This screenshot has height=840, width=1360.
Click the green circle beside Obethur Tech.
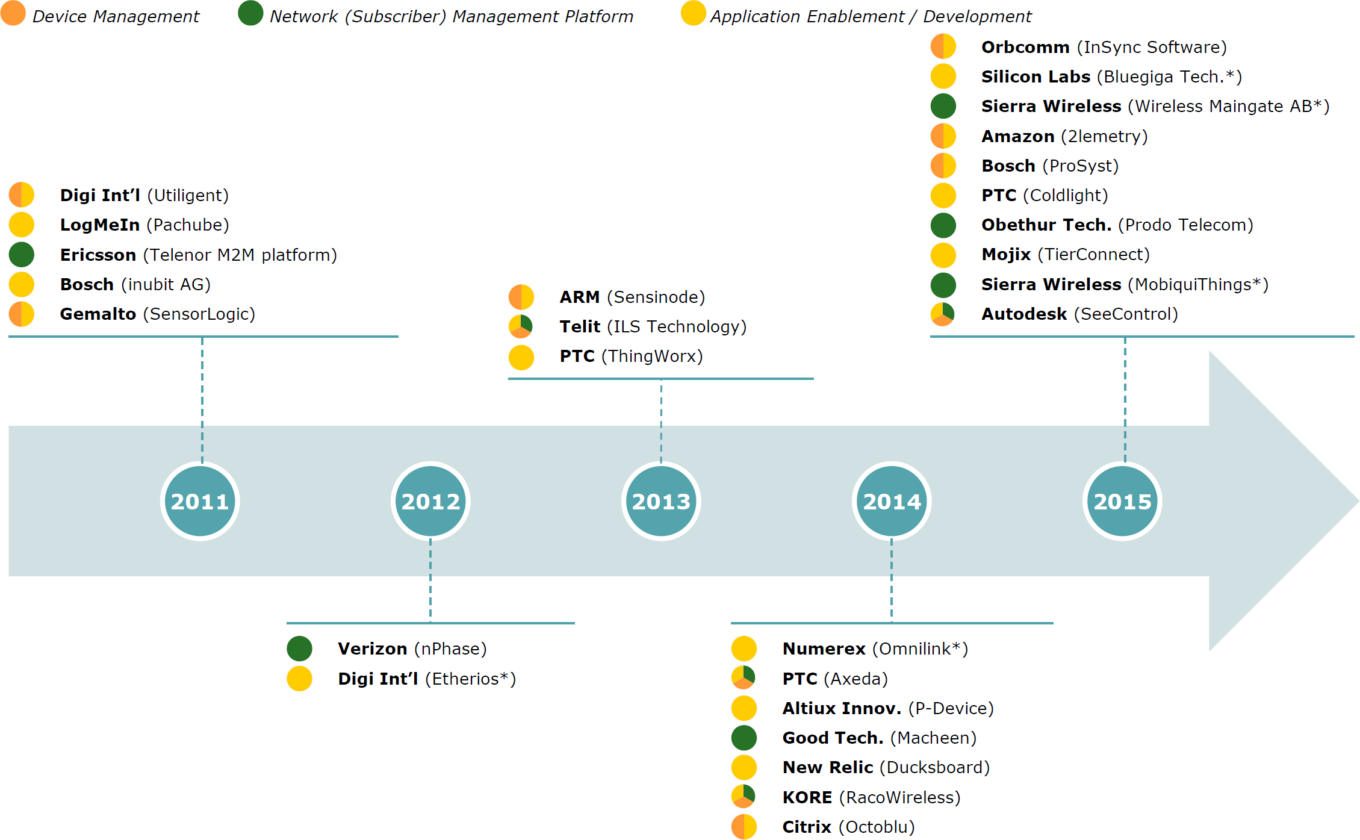click(943, 225)
